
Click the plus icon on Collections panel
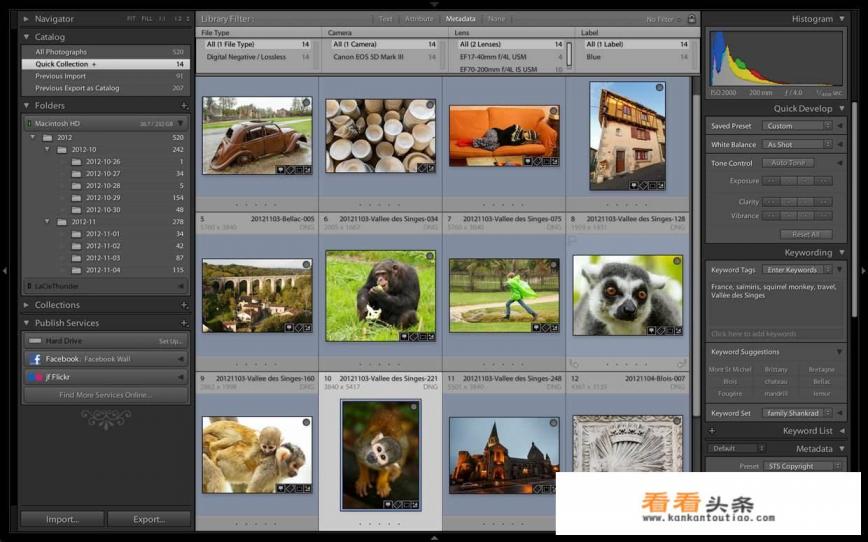click(184, 305)
